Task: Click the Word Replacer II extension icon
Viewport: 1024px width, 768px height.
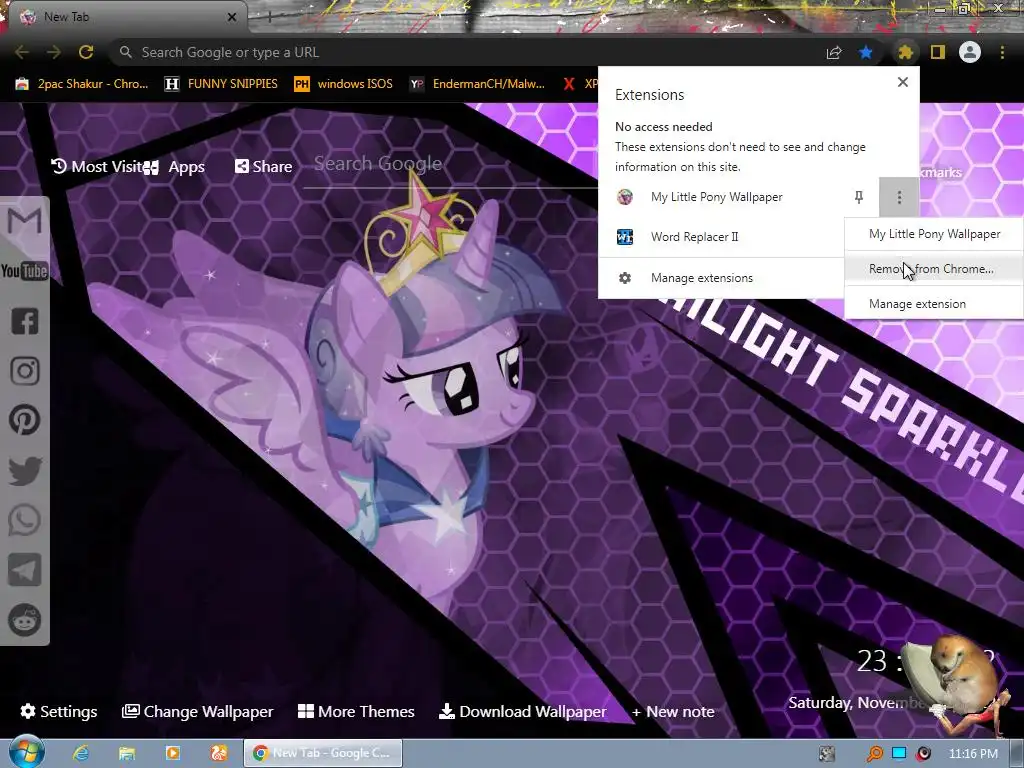Action: point(625,236)
